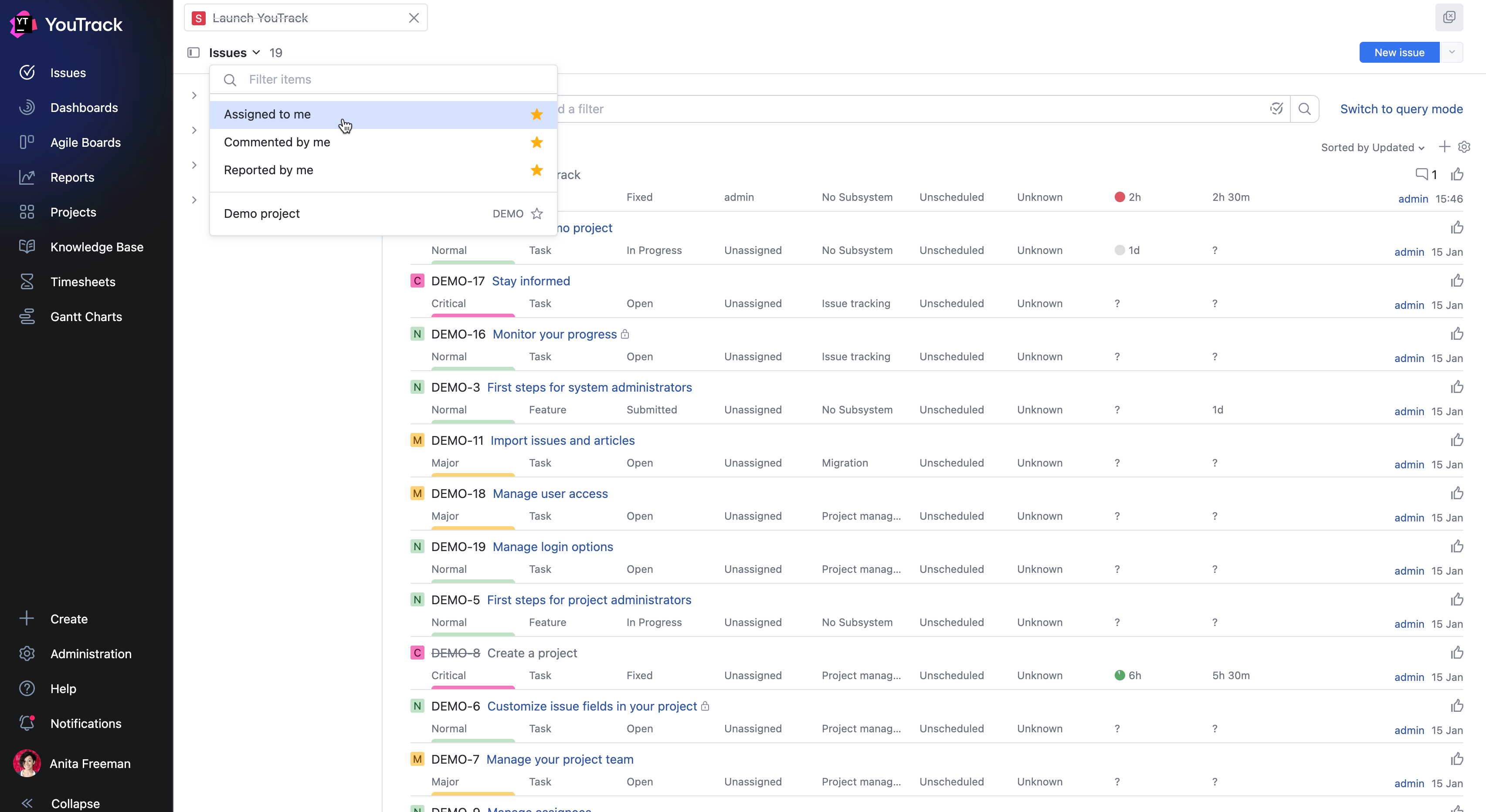This screenshot has height=812, width=1486.
Task: Expand the fourth left panel chevron
Action: click(x=194, y=200)
